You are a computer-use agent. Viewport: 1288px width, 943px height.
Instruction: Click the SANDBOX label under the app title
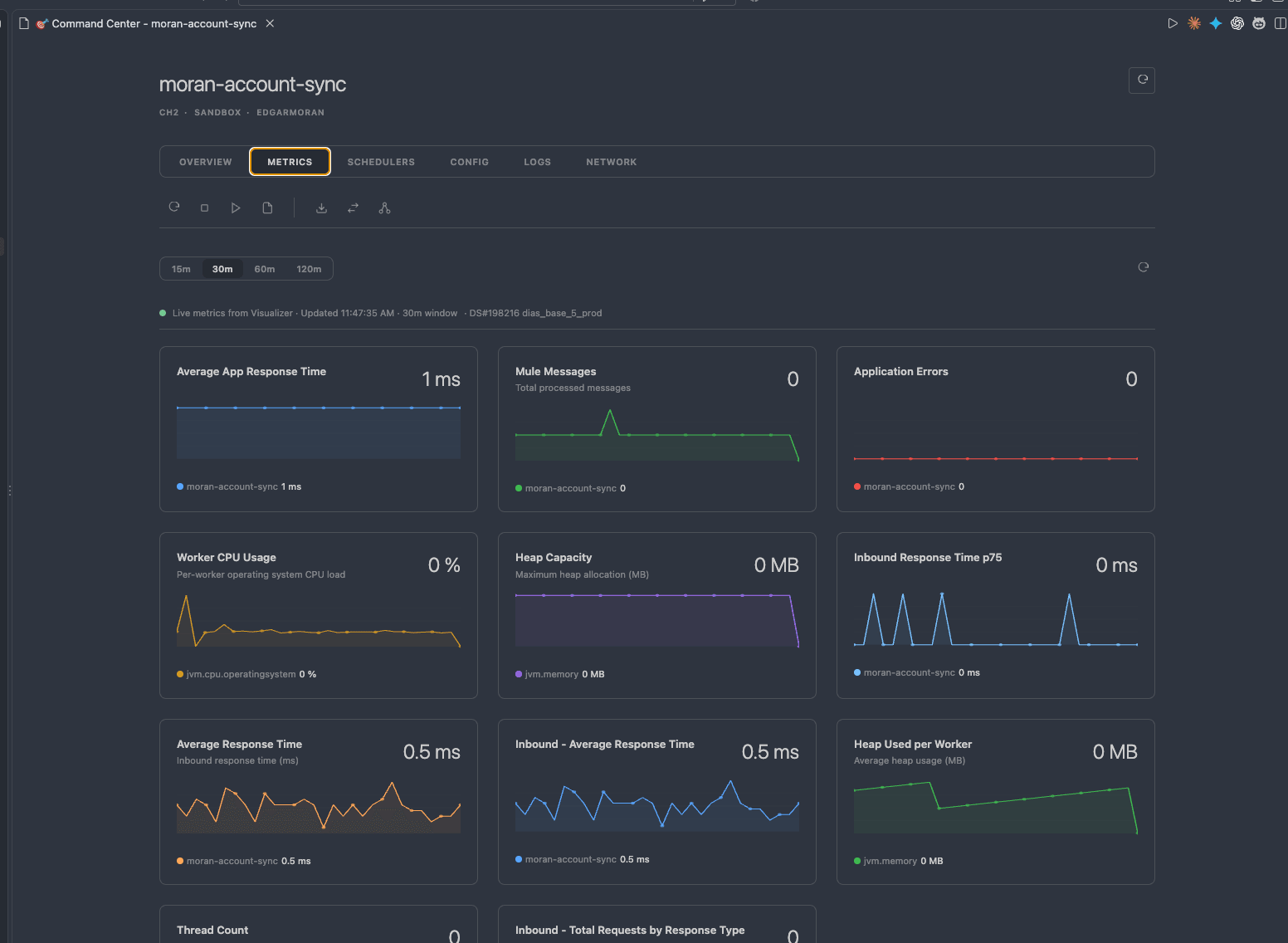coord(217,113)
